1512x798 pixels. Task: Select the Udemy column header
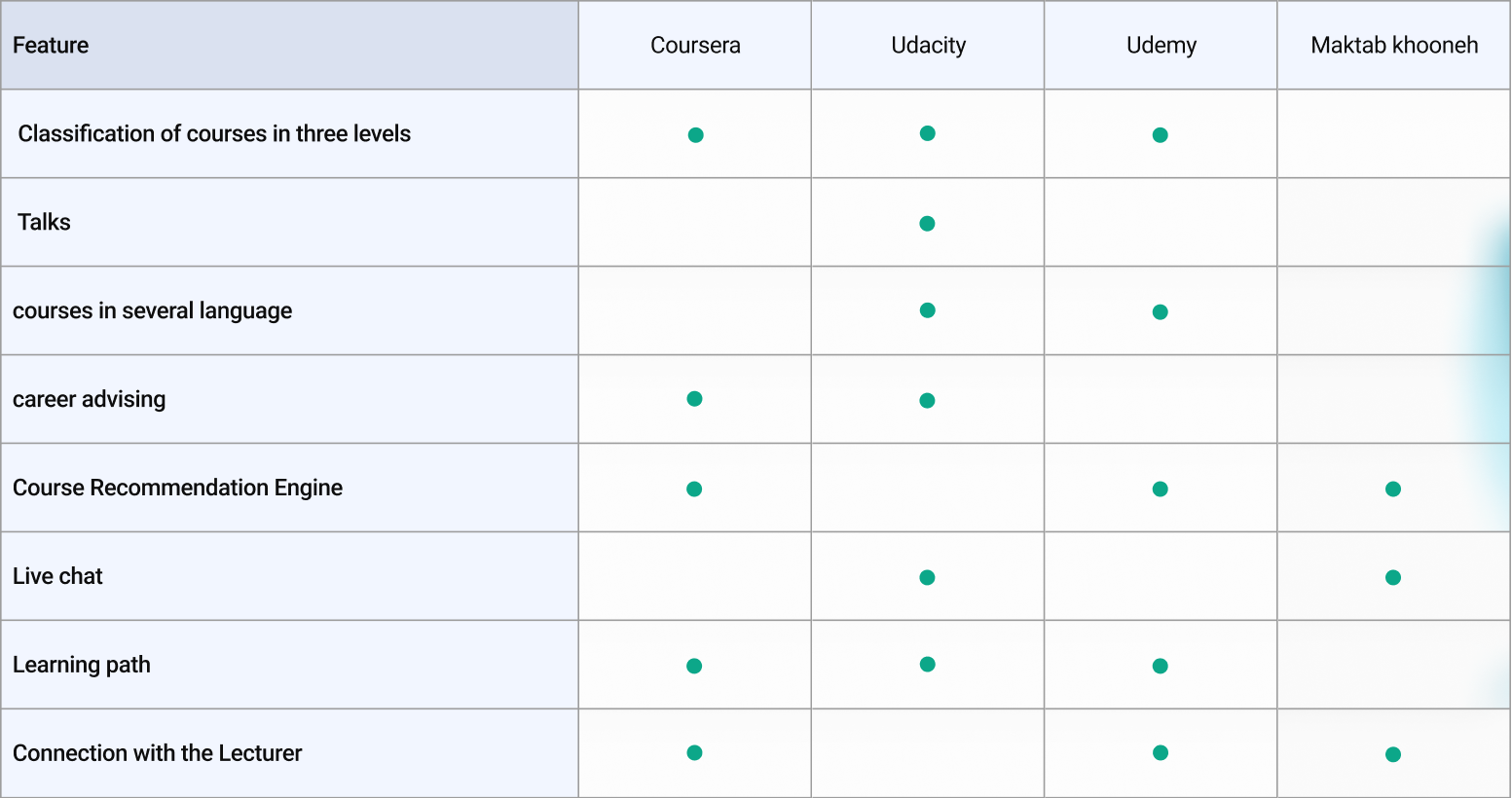[1162, 46]
